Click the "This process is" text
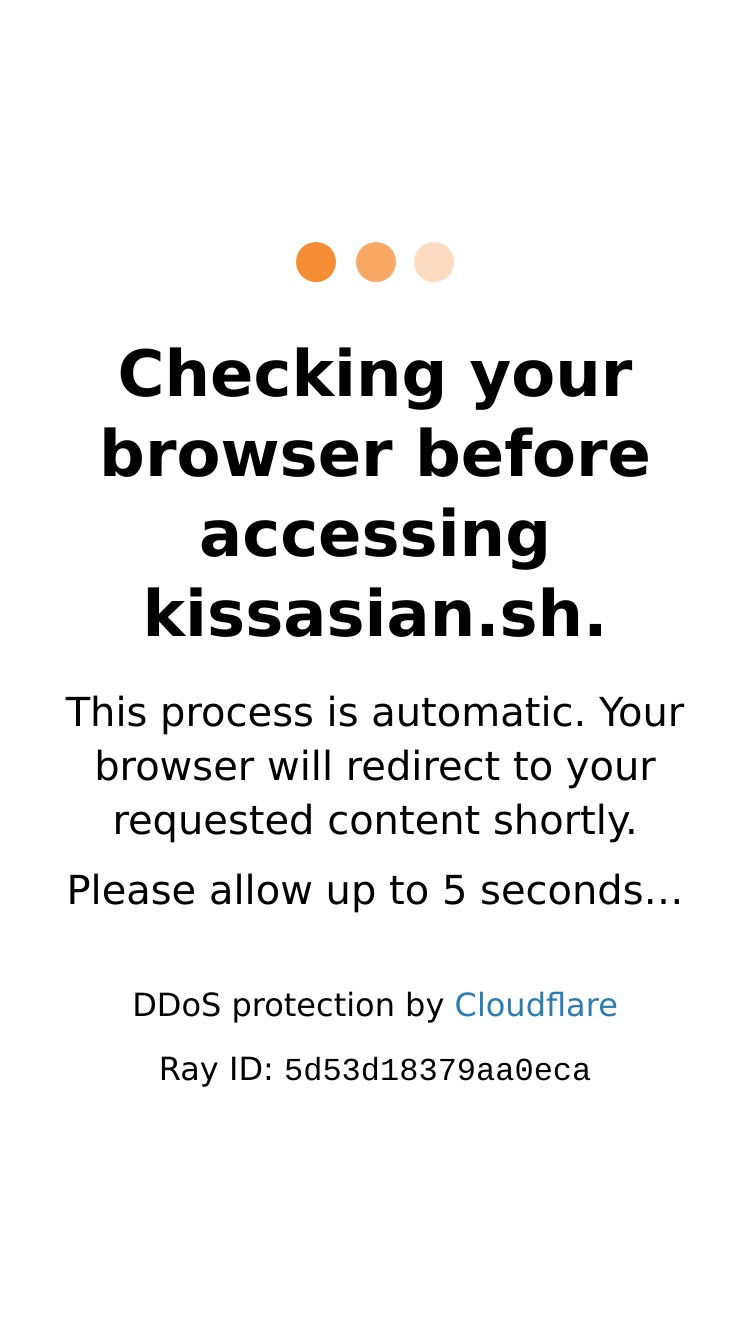This screenshot has width=750, height=1334. click(x=213, y=714)
